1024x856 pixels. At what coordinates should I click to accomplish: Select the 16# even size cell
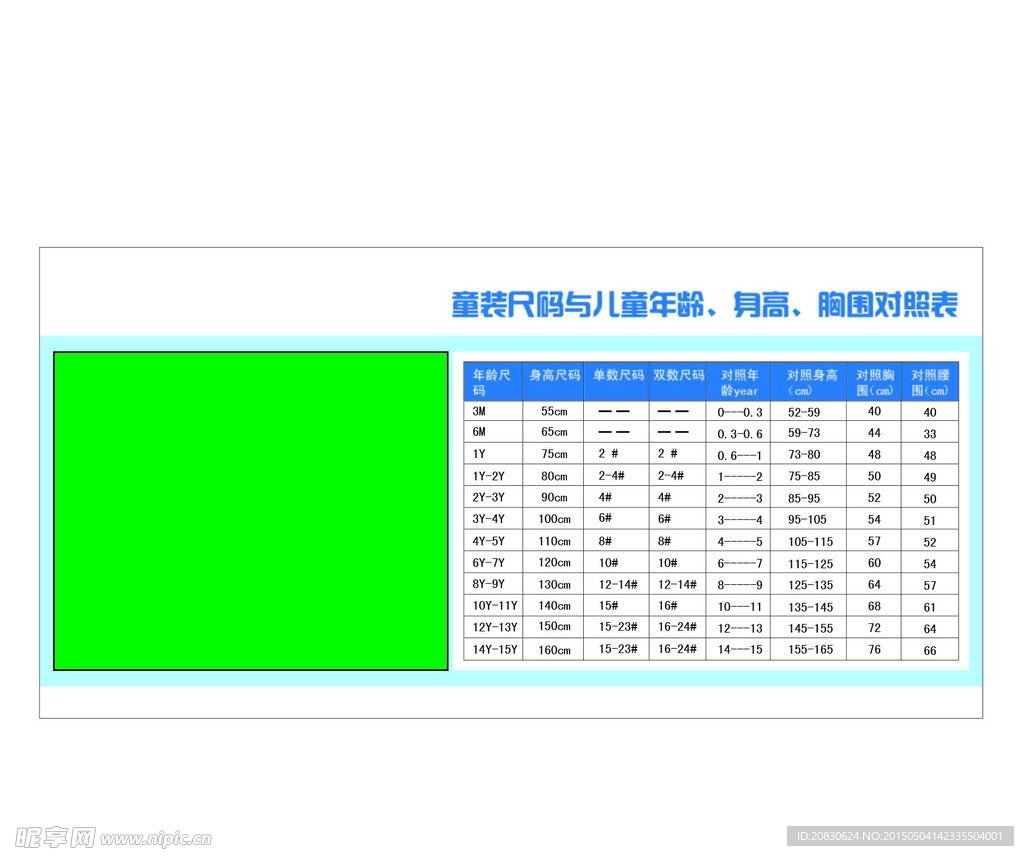(668, 606)
